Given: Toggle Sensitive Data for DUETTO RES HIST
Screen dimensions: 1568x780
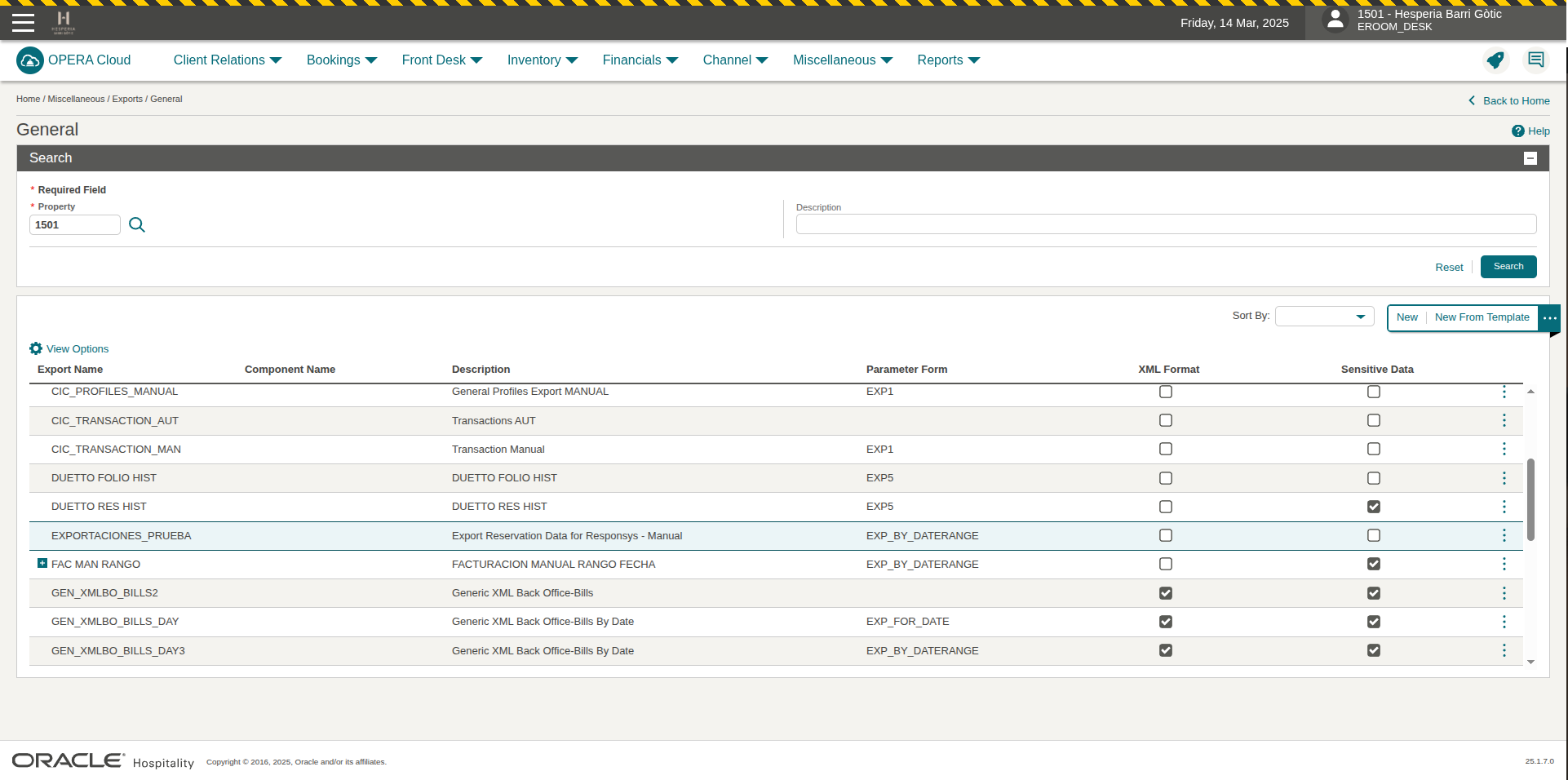Looking at the screenshot, I should coord(1373,507).
